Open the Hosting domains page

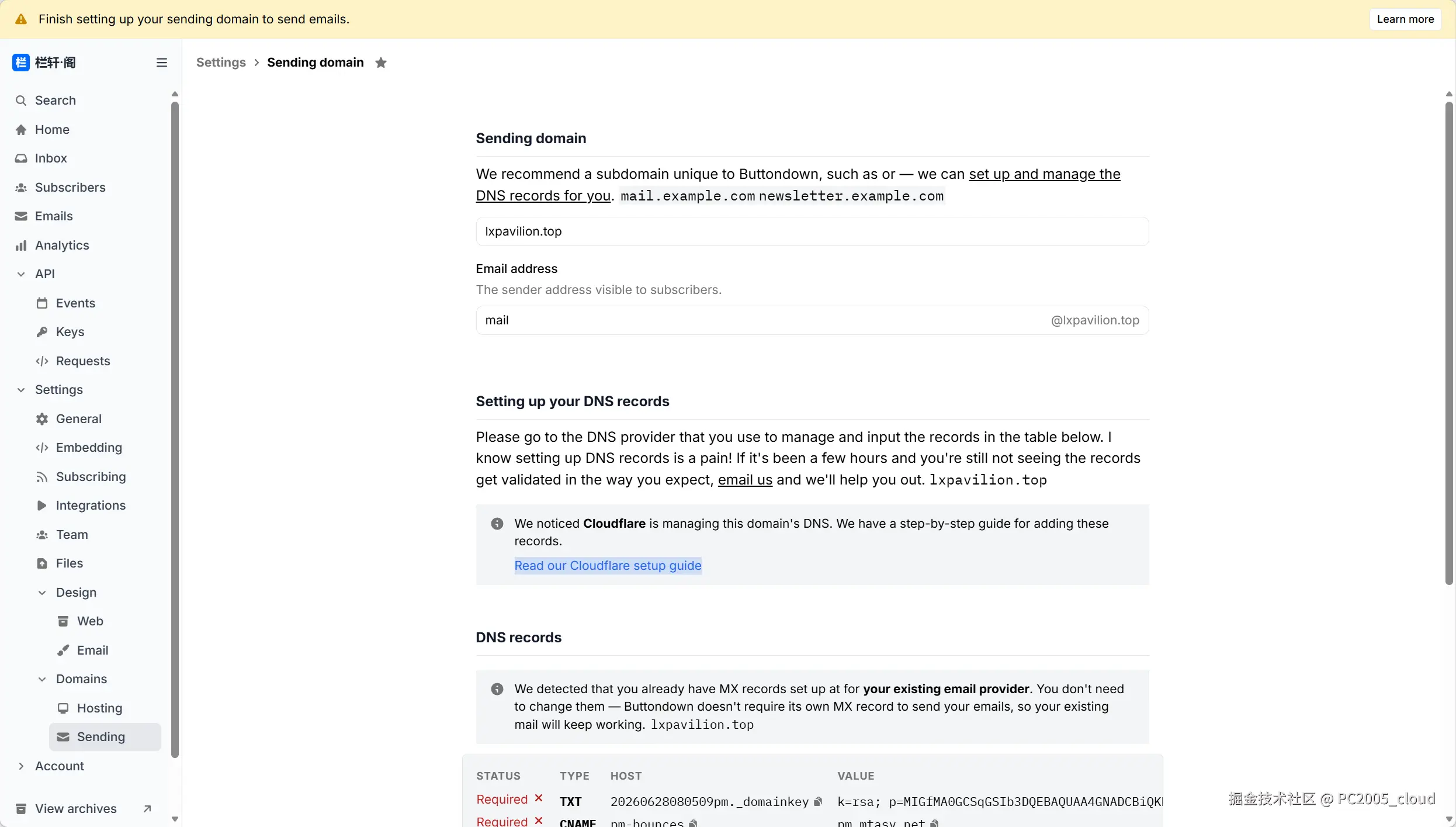pos(99,708)
